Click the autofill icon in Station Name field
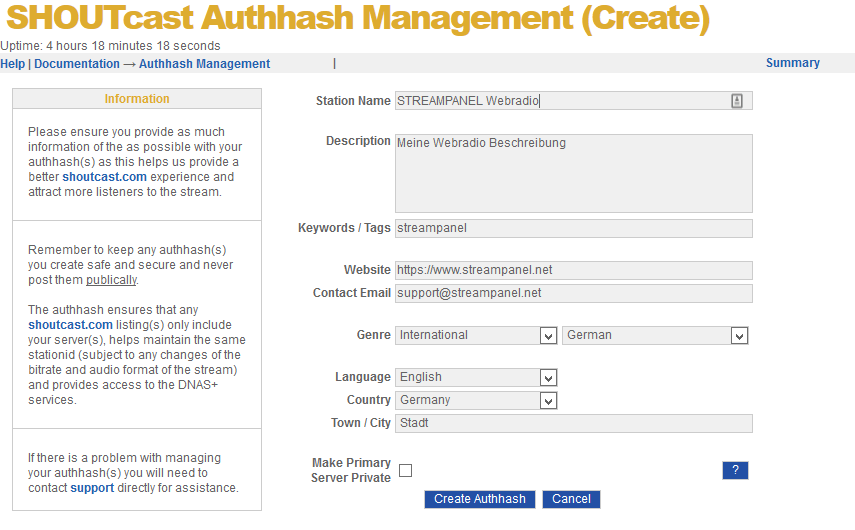The width and height of the screenshot is (855, 530). point(737,101)
